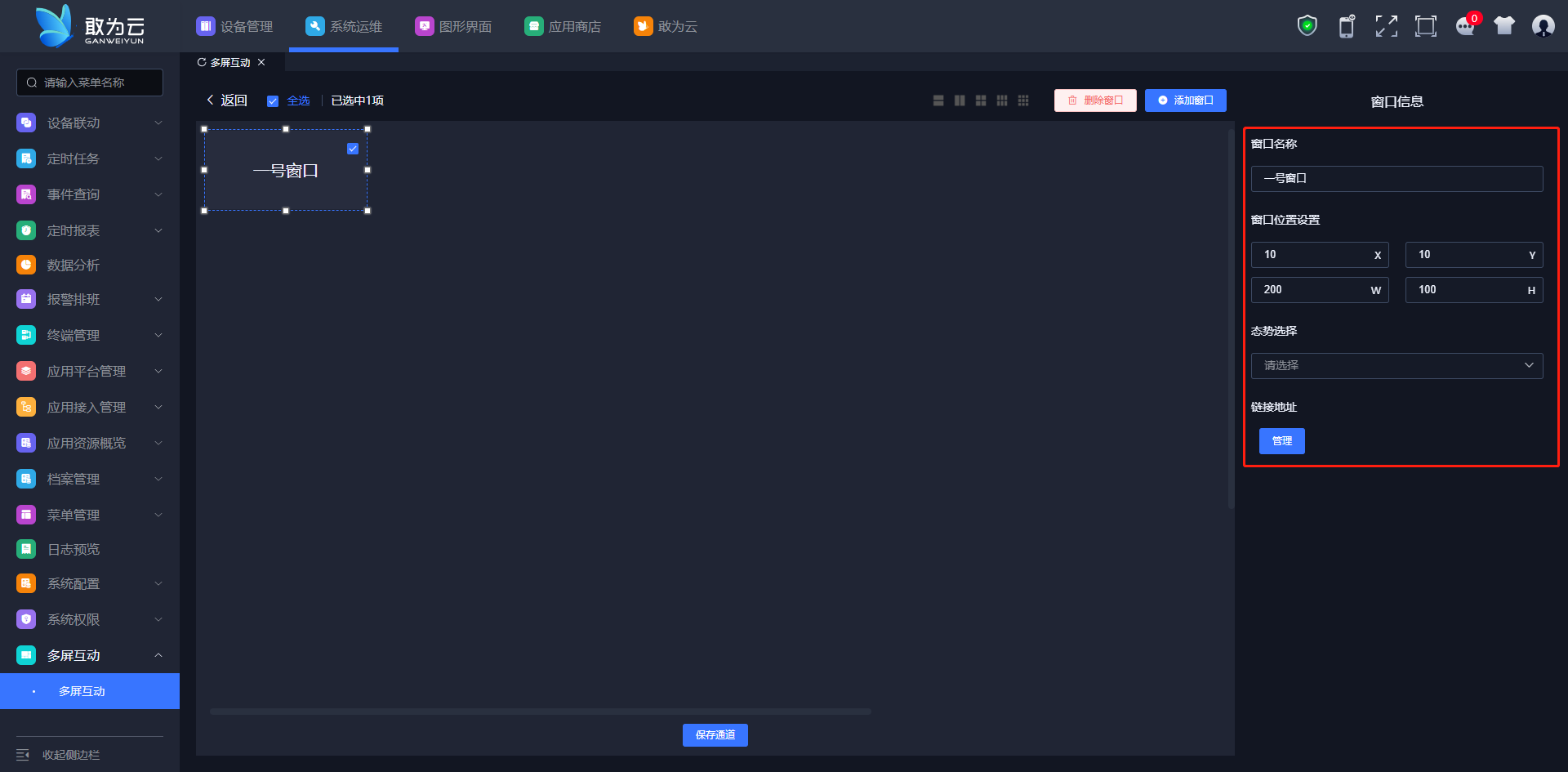Click the 报警排班 sidebar icon

26,299
